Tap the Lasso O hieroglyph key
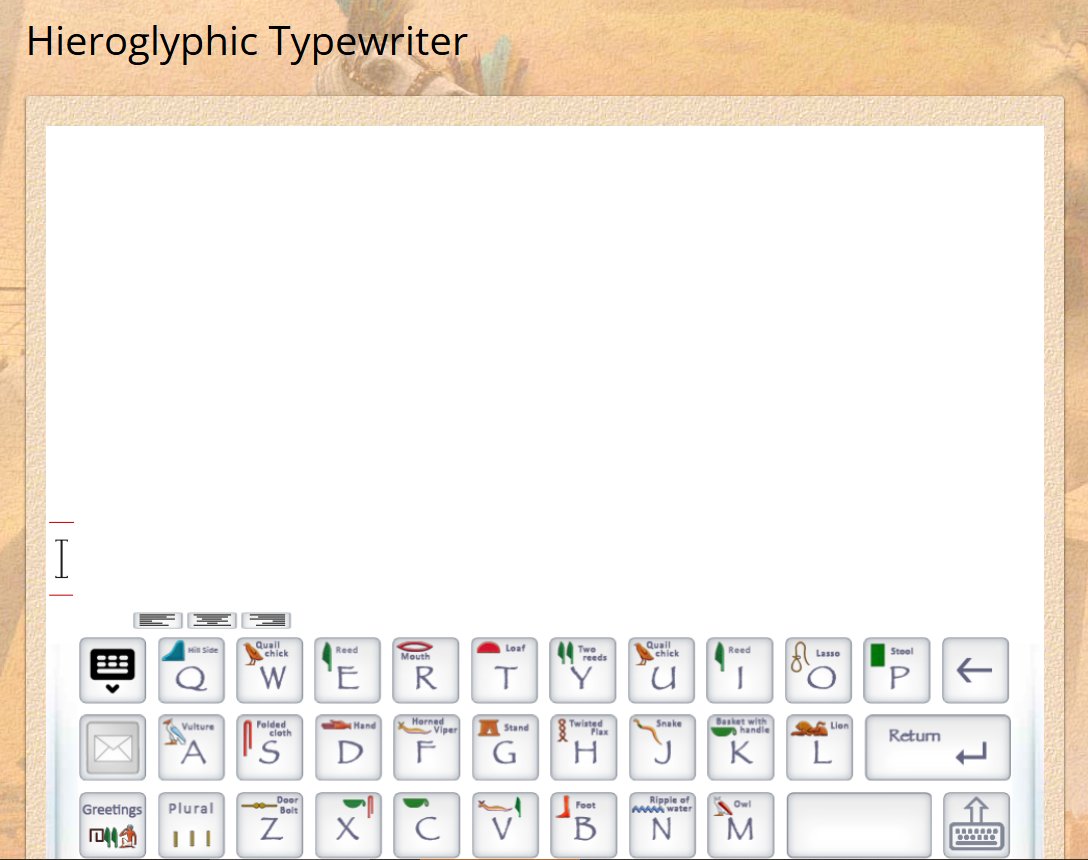This screenshot has width=1088, height=860. pyautogui.click(x=818, y=670)
